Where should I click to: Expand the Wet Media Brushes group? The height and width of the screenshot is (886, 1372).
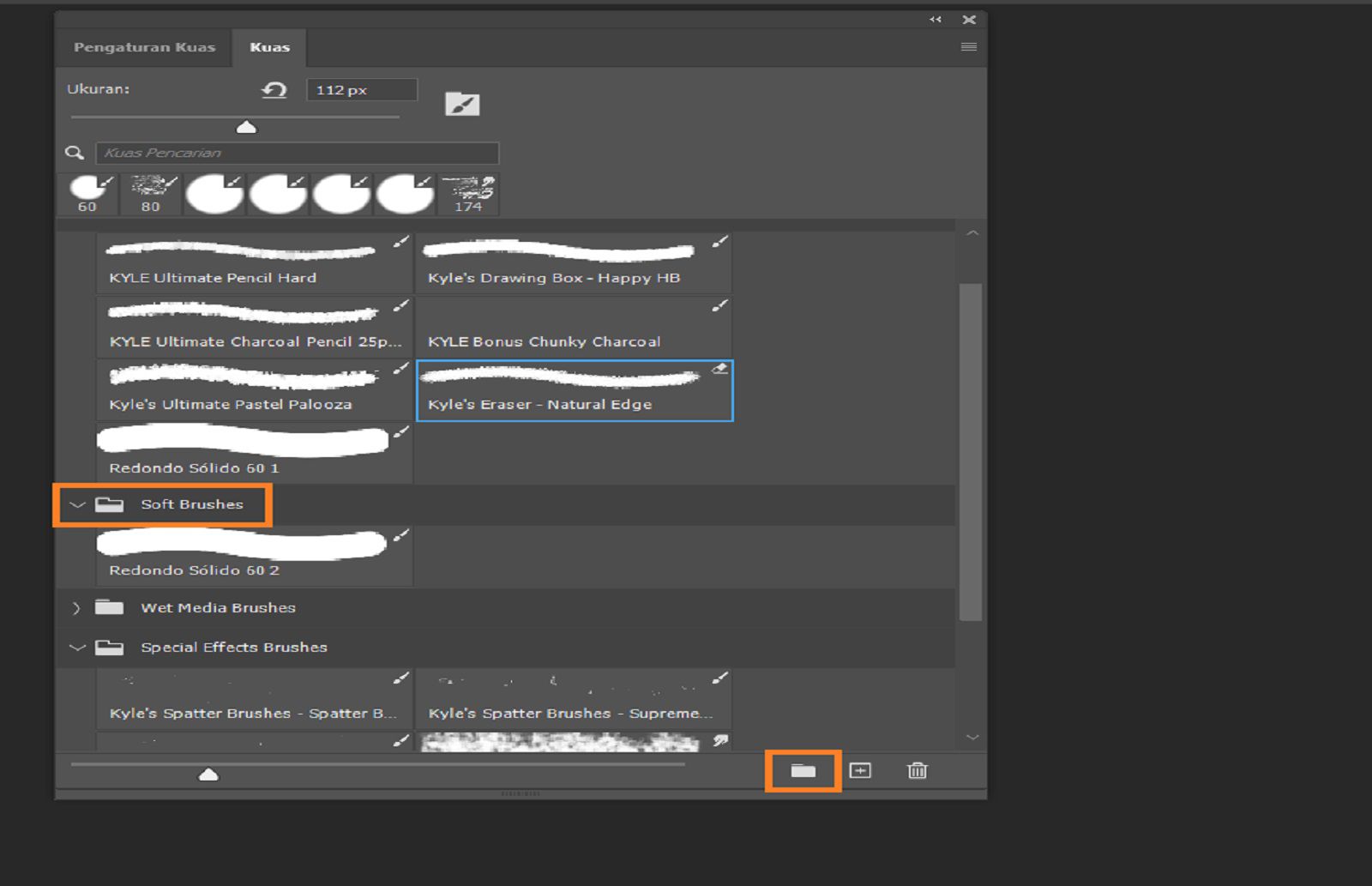pos(77,607)
